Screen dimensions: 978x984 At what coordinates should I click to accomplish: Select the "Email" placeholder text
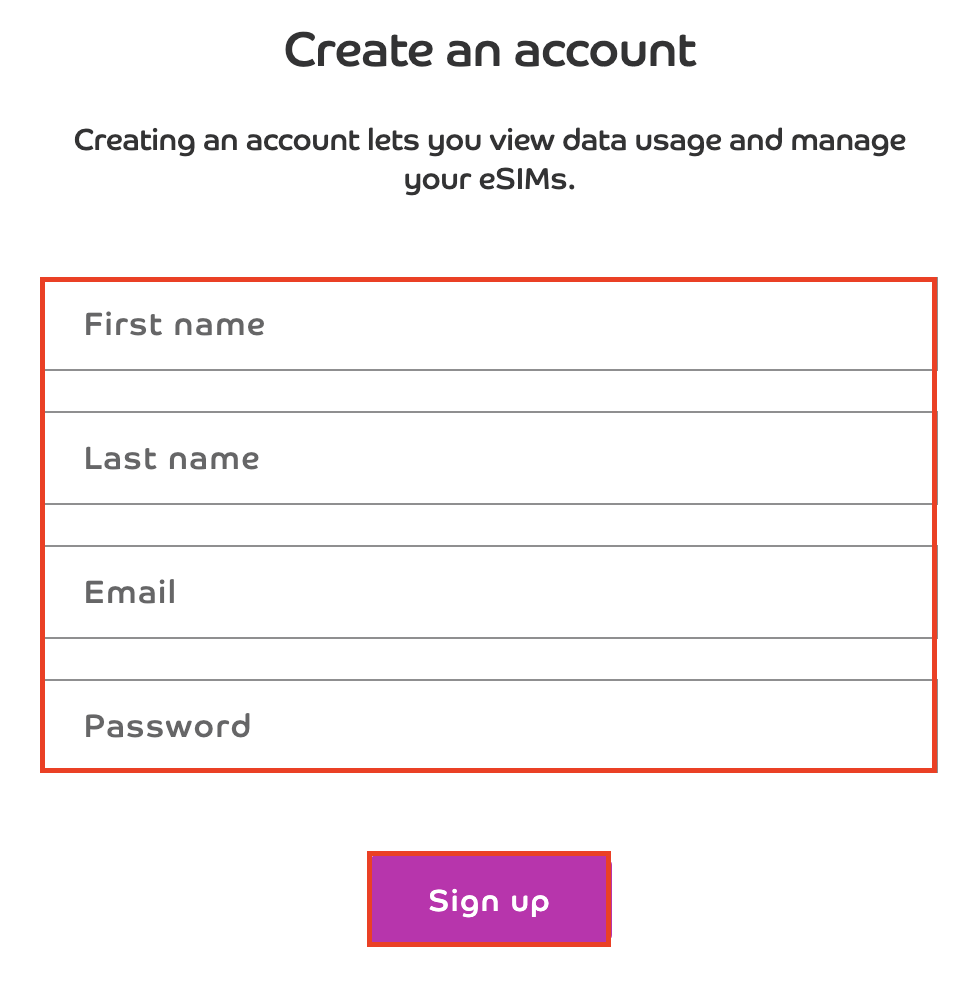(x=130, y=592)
